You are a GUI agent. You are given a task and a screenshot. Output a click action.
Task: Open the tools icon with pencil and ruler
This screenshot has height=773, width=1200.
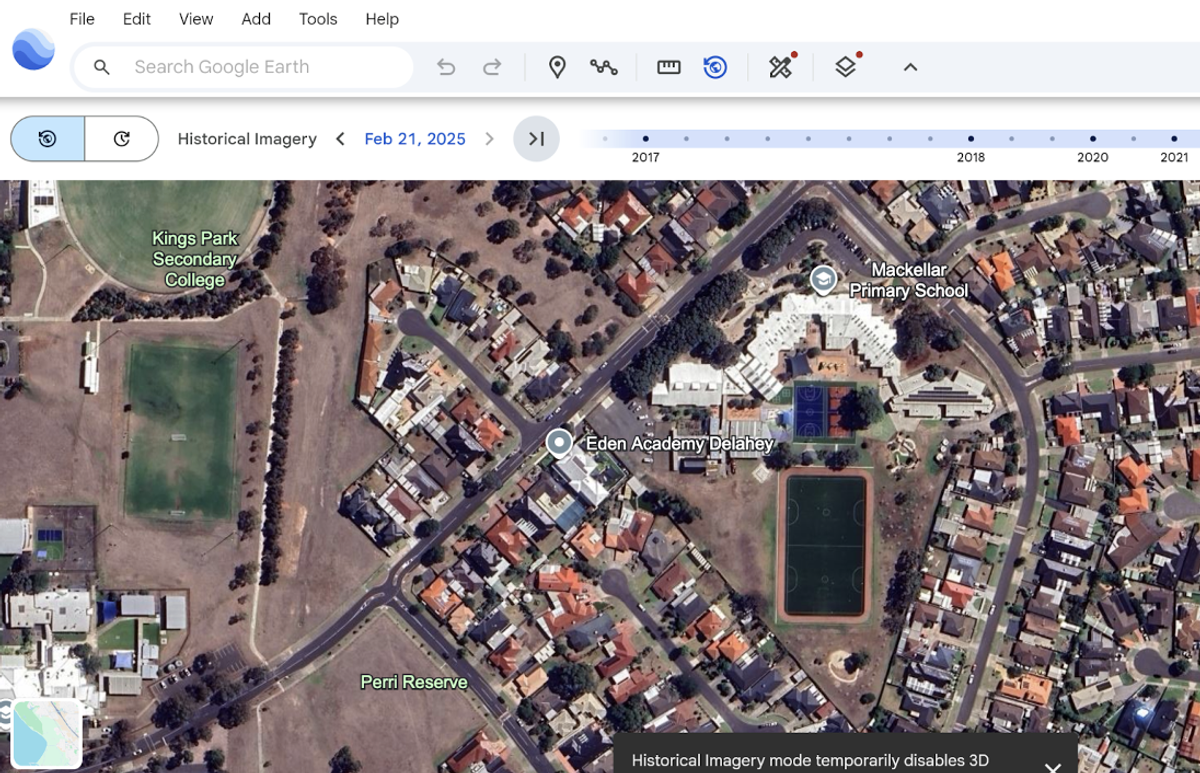point(780,67)
